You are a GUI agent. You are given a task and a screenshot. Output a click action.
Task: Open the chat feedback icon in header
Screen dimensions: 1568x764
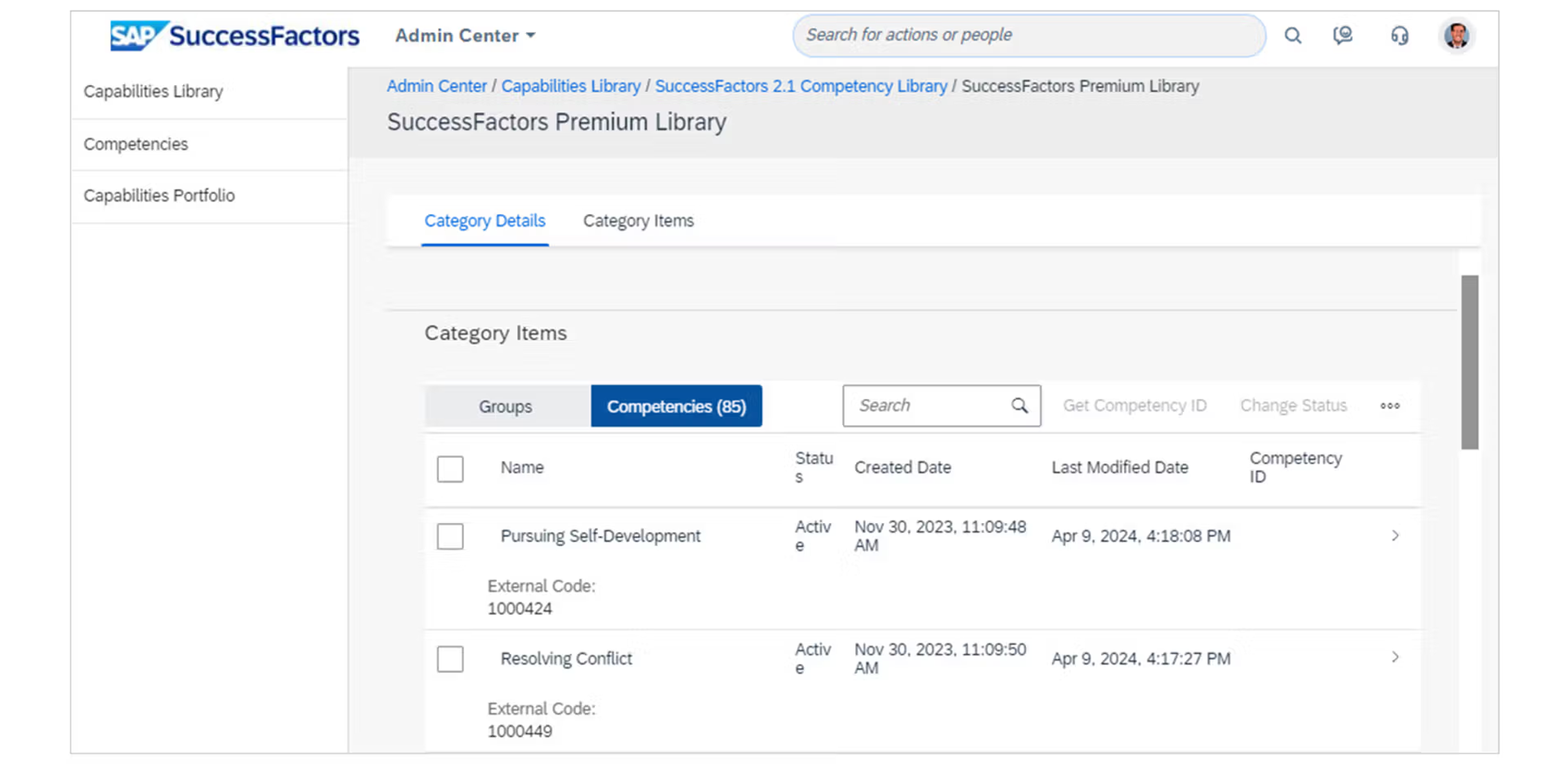(1343, 35)
